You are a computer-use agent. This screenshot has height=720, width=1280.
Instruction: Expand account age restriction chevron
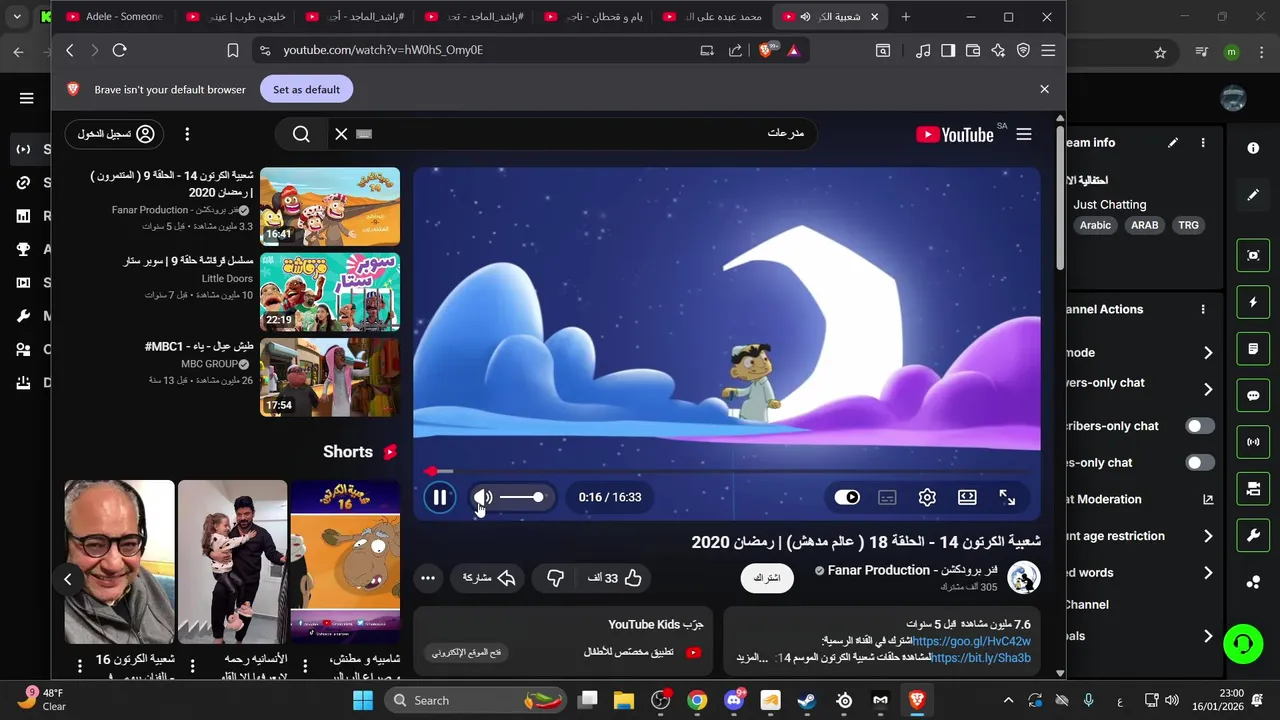point(1208,536)
